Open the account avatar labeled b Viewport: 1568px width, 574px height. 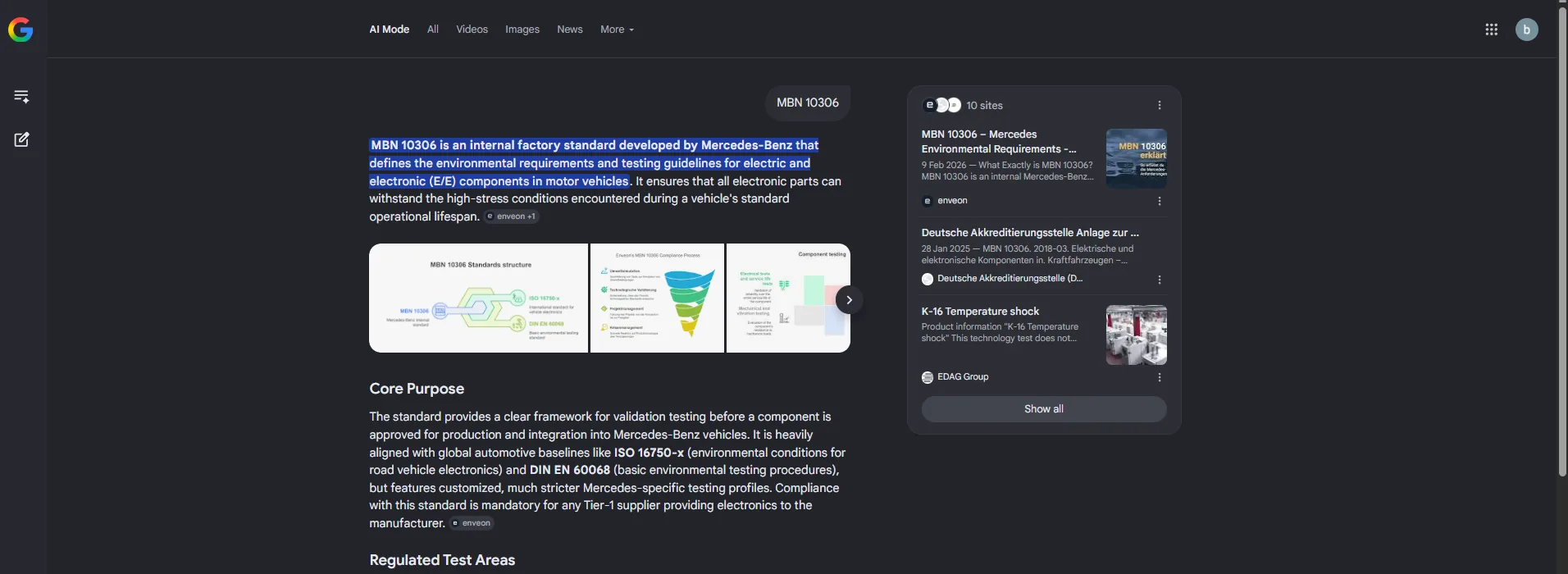1526,30
